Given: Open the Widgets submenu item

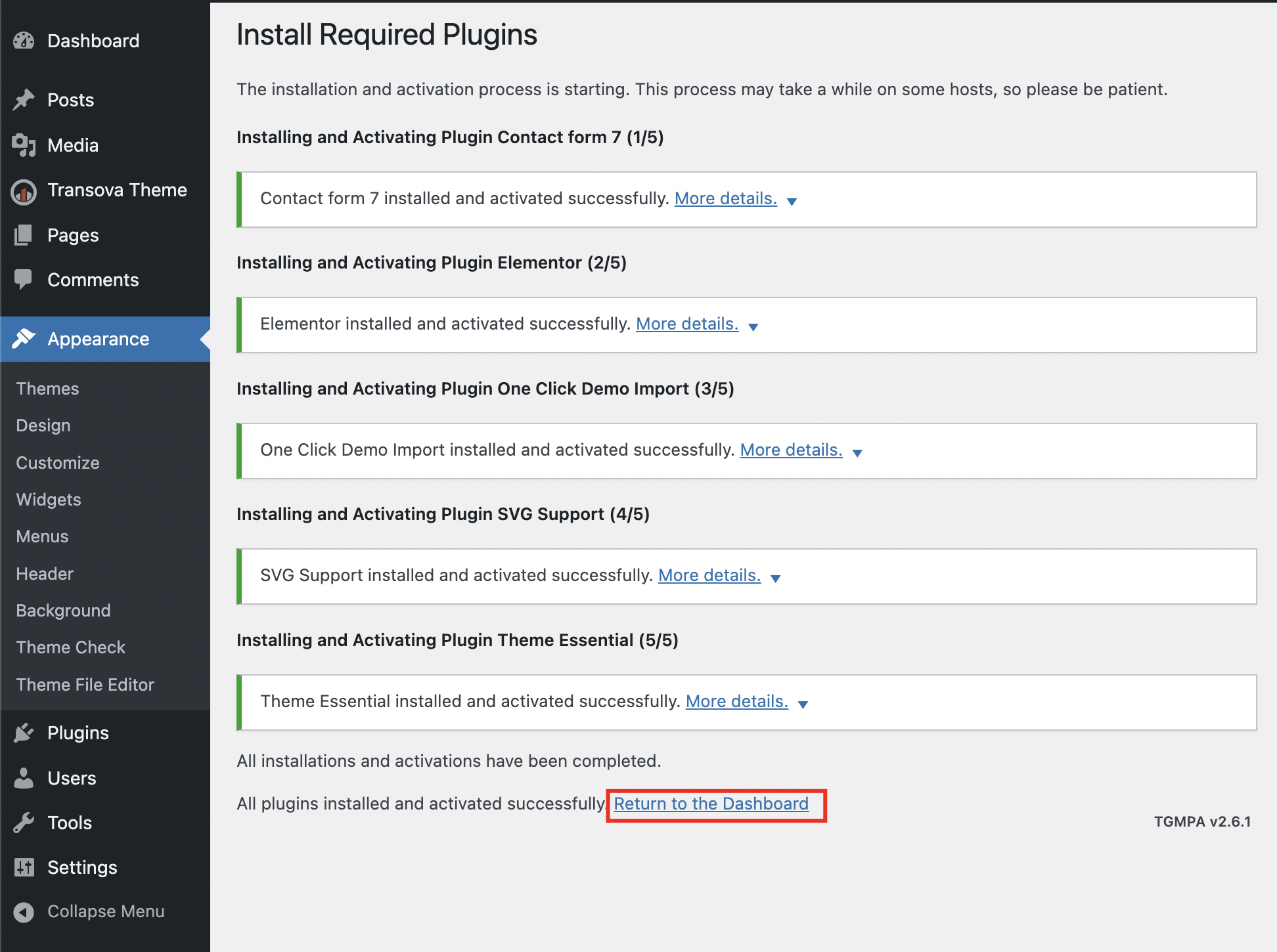Looking at the screenshot, I should pyautogui.click(x=49, y=500).
